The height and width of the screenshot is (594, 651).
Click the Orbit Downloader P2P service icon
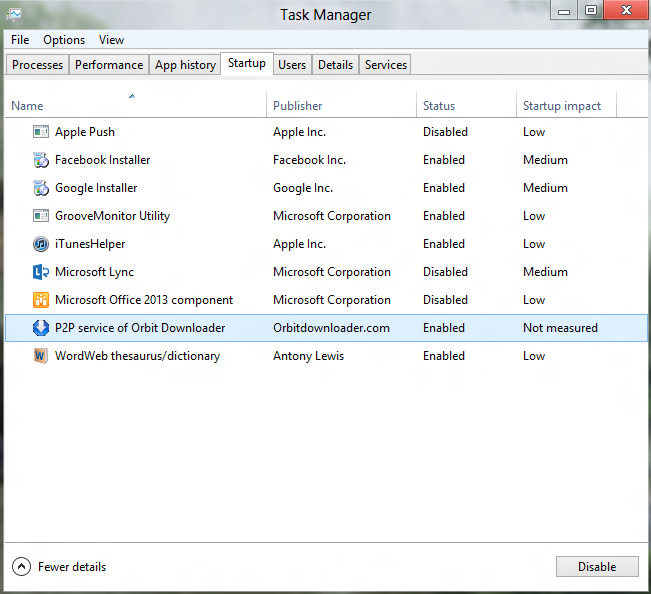pos(41,328)
